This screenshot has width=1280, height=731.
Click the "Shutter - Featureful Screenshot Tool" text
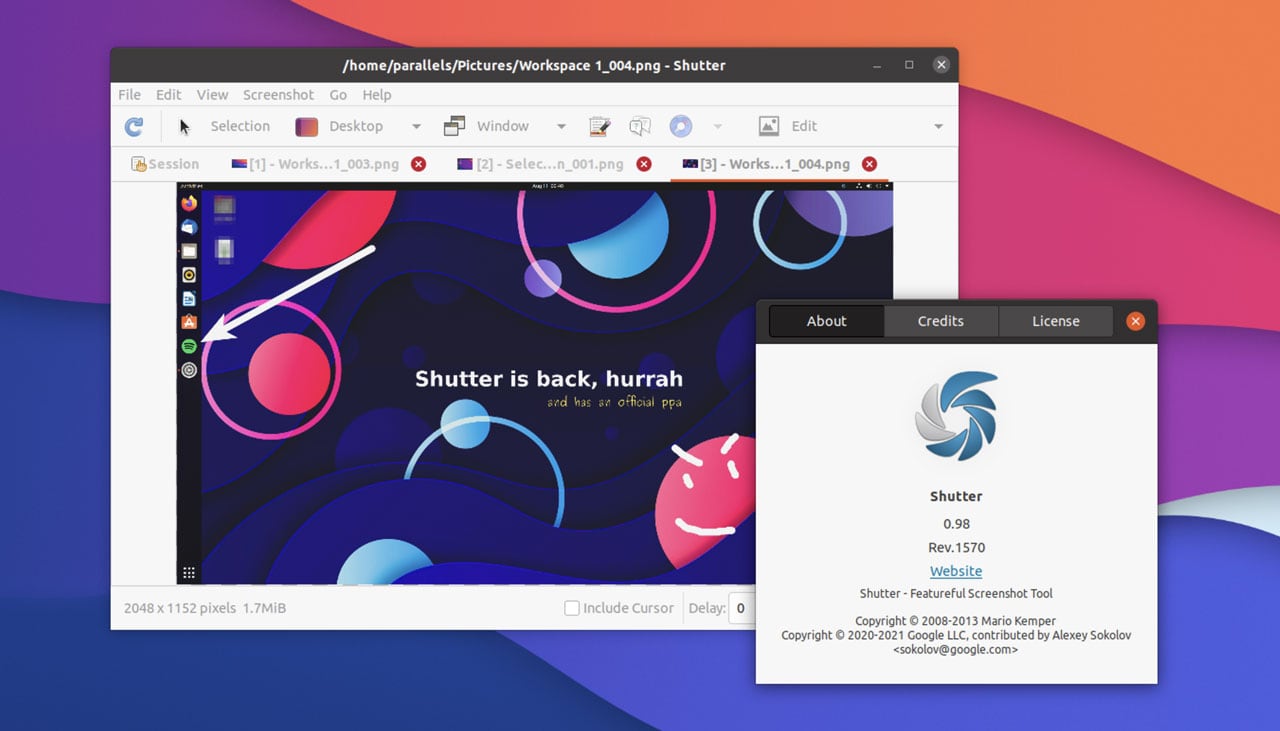(x=956, y=594)
